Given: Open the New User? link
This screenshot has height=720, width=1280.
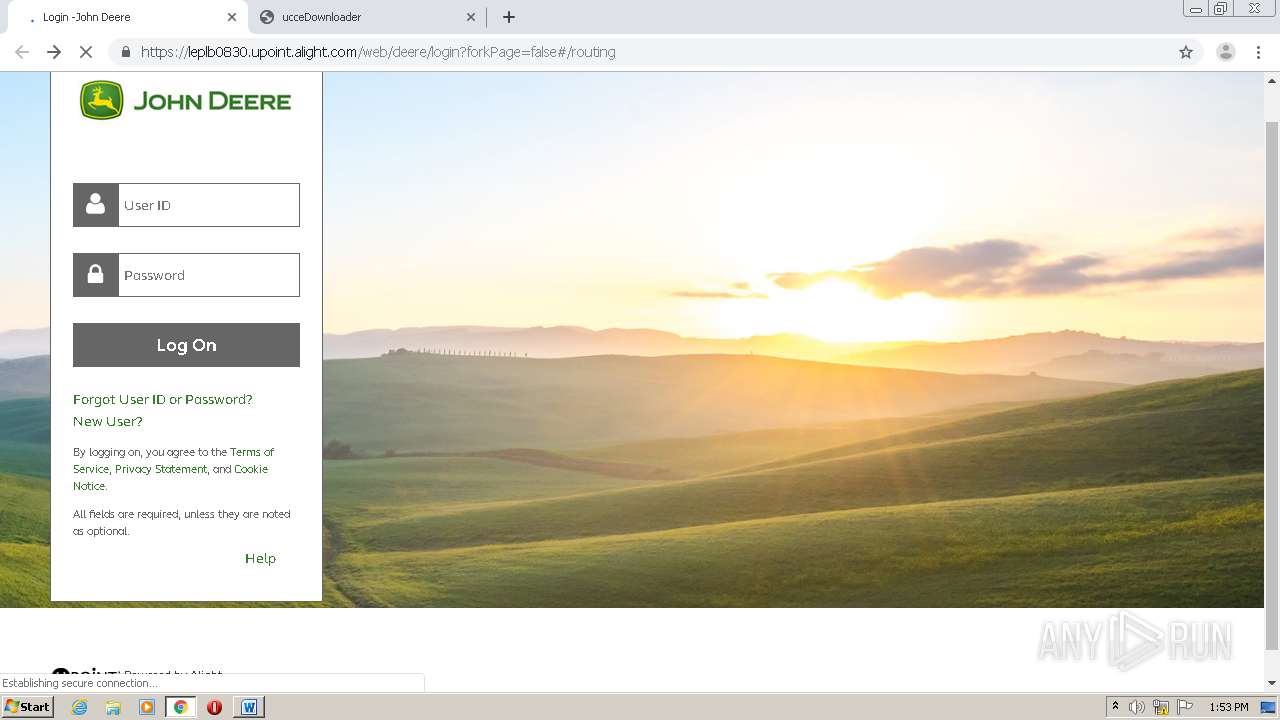Looking at the screenshot, I should [x=108, y=421].
